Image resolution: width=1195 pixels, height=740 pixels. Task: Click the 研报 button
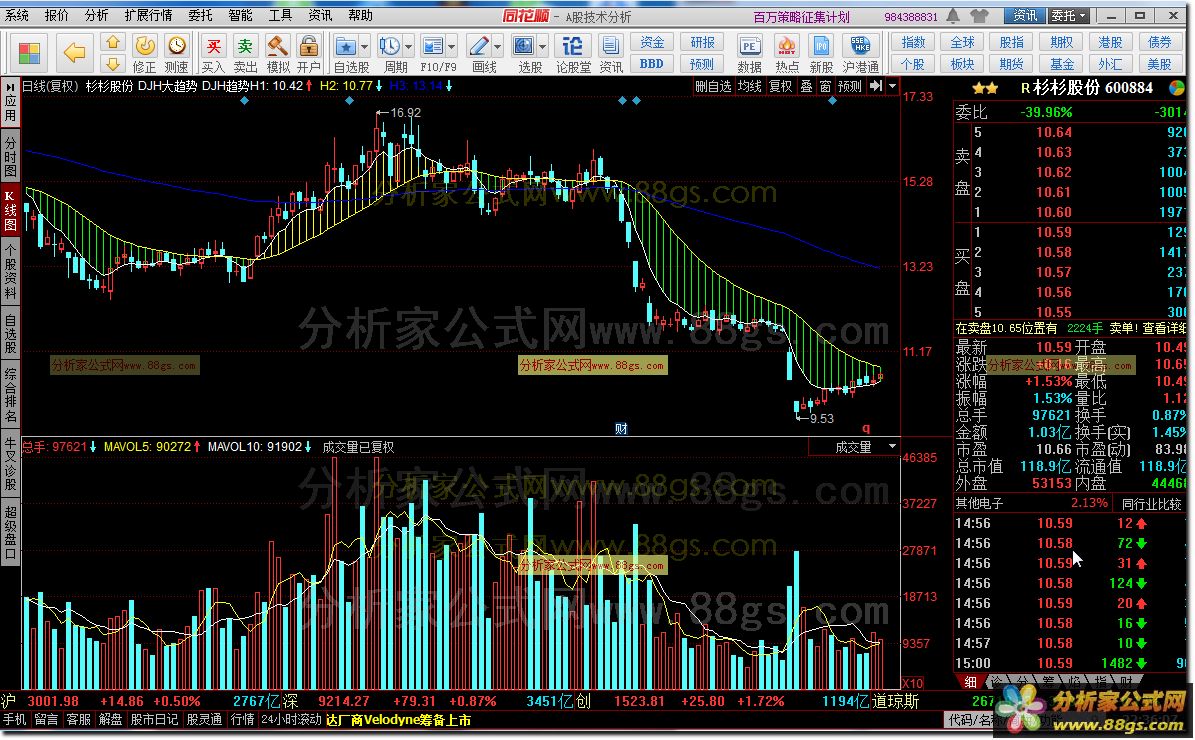point(702,43)
